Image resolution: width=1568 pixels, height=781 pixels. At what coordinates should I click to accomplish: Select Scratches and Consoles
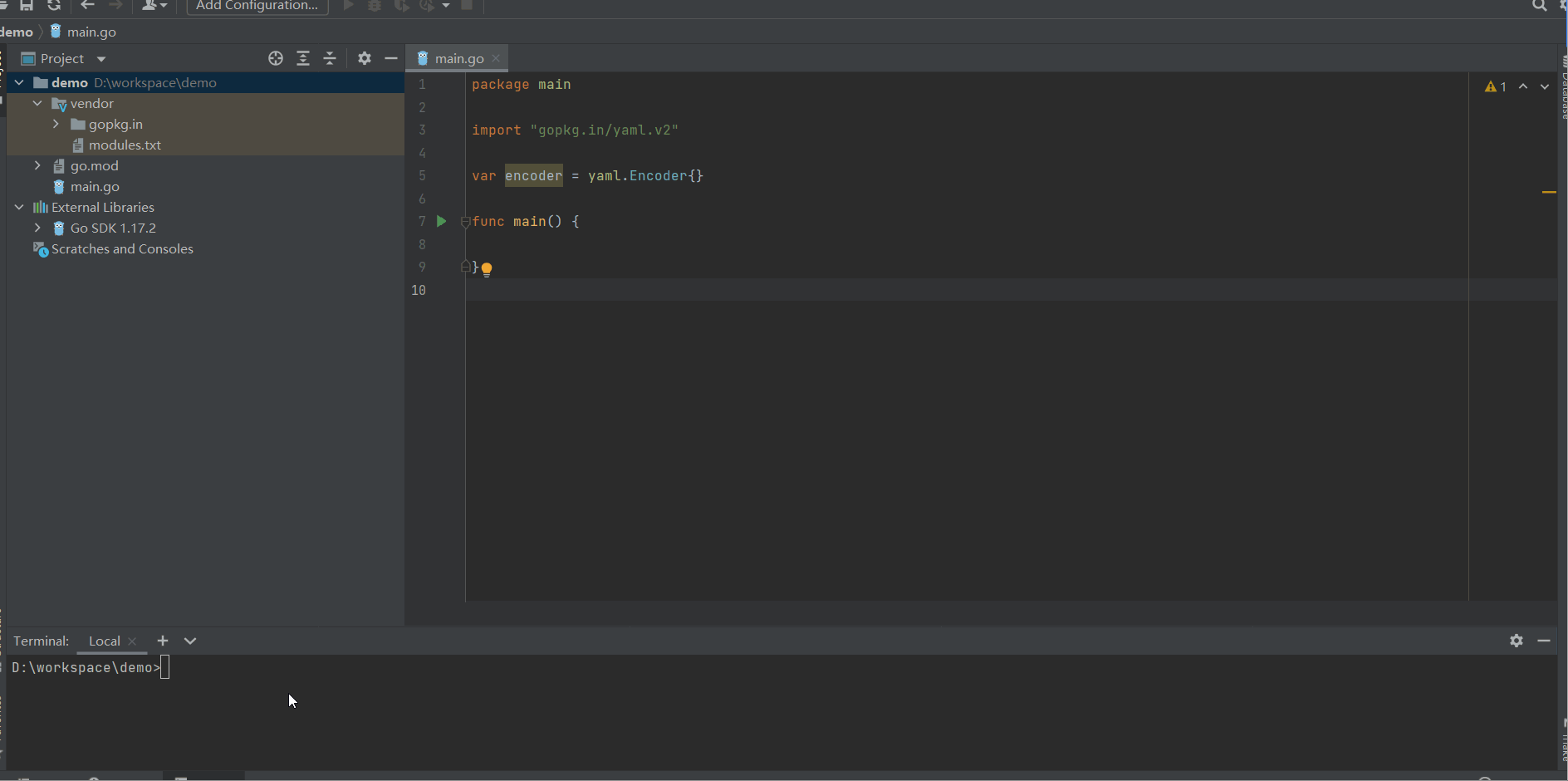pos(122,248)
